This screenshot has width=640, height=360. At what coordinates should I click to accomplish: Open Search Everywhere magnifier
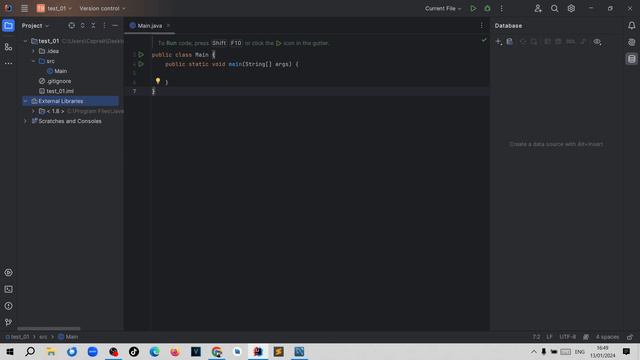pyautogui.click(x=554, y=8)
